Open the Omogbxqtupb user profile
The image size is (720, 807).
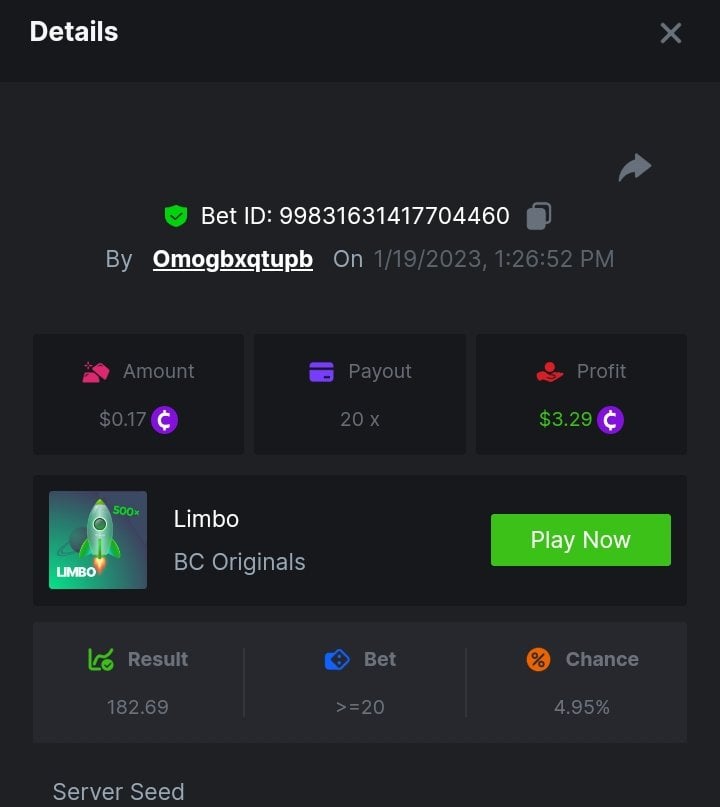pos(232,259)
